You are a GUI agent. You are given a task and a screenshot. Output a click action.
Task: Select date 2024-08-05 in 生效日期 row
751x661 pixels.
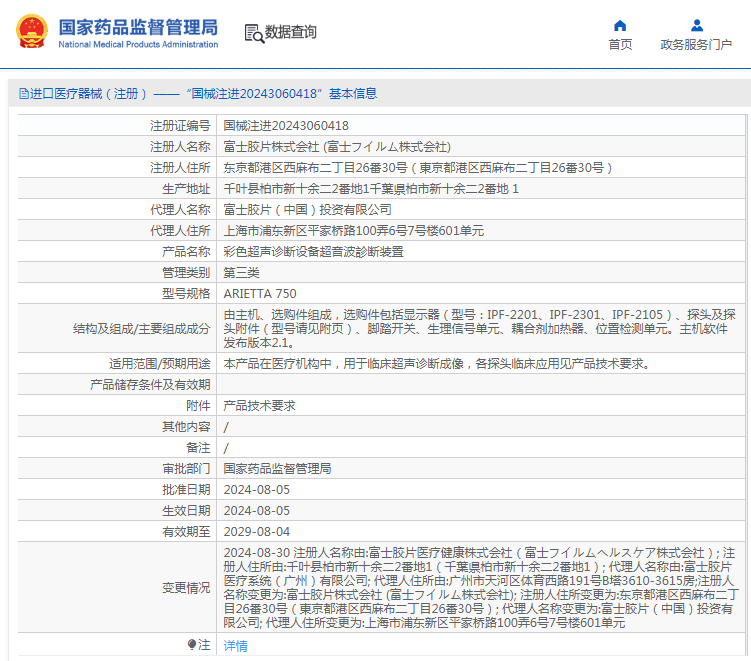(x=257, y=511)
